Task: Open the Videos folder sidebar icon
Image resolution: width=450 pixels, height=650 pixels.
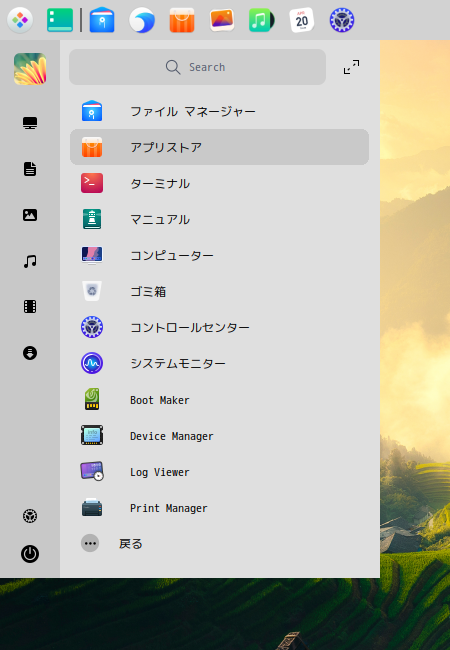Action: pos(30,307)
